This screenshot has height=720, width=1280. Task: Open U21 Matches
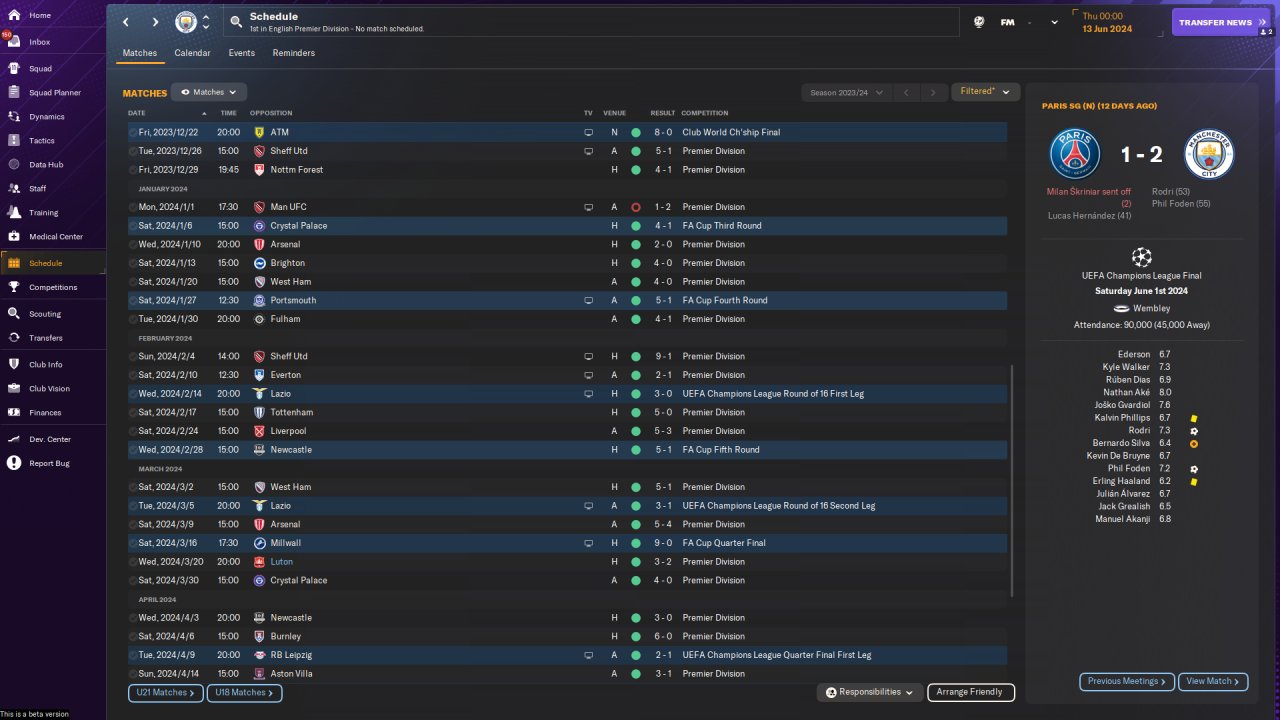[x=166, y=692]
